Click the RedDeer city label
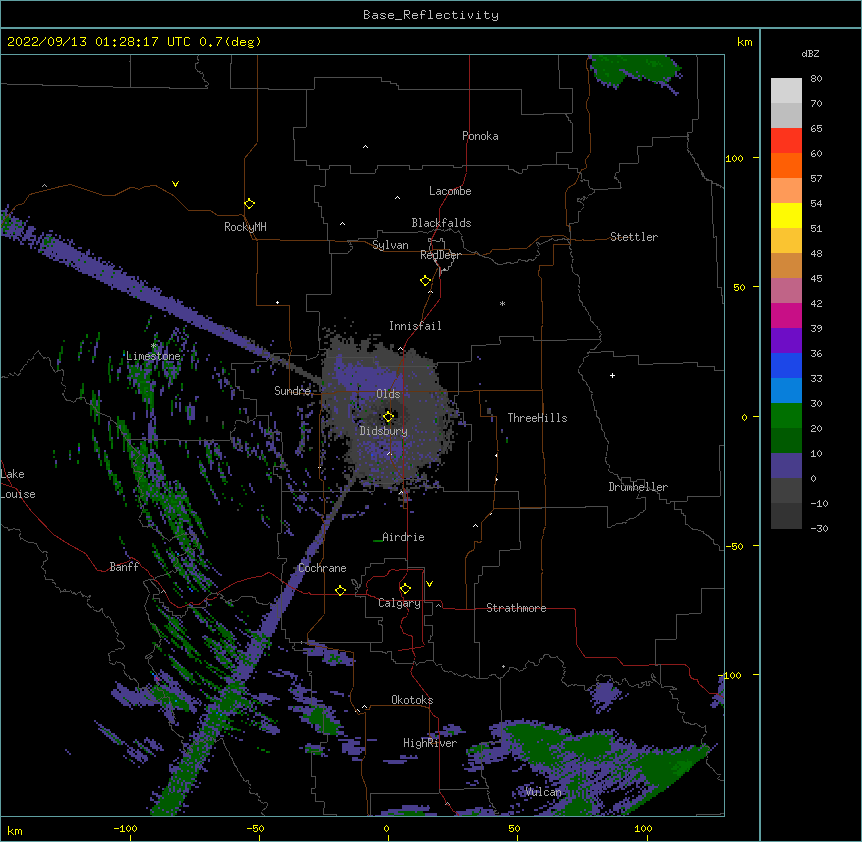Screen dimensions: 862x842 click(x=440, y=255)
